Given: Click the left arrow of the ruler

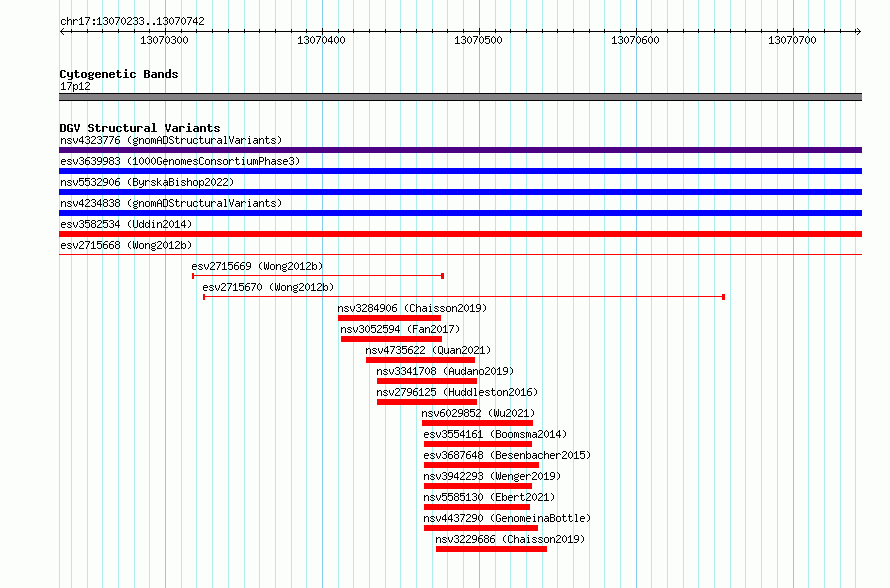Looking at the screenshot, I should (x=62, y=31).
